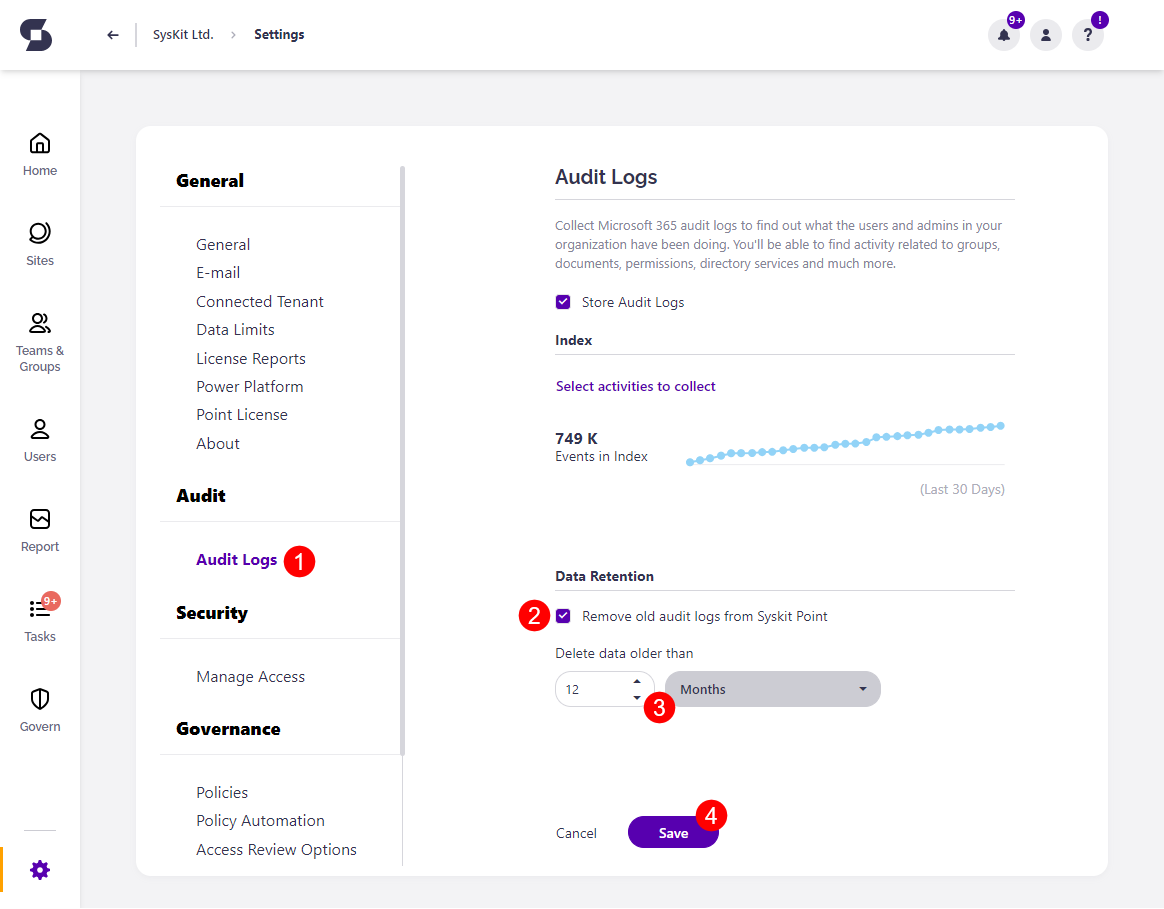Click the help question mark icon
The height and width of the screenshot is (909, 1164).
(x=1087, y=34)
